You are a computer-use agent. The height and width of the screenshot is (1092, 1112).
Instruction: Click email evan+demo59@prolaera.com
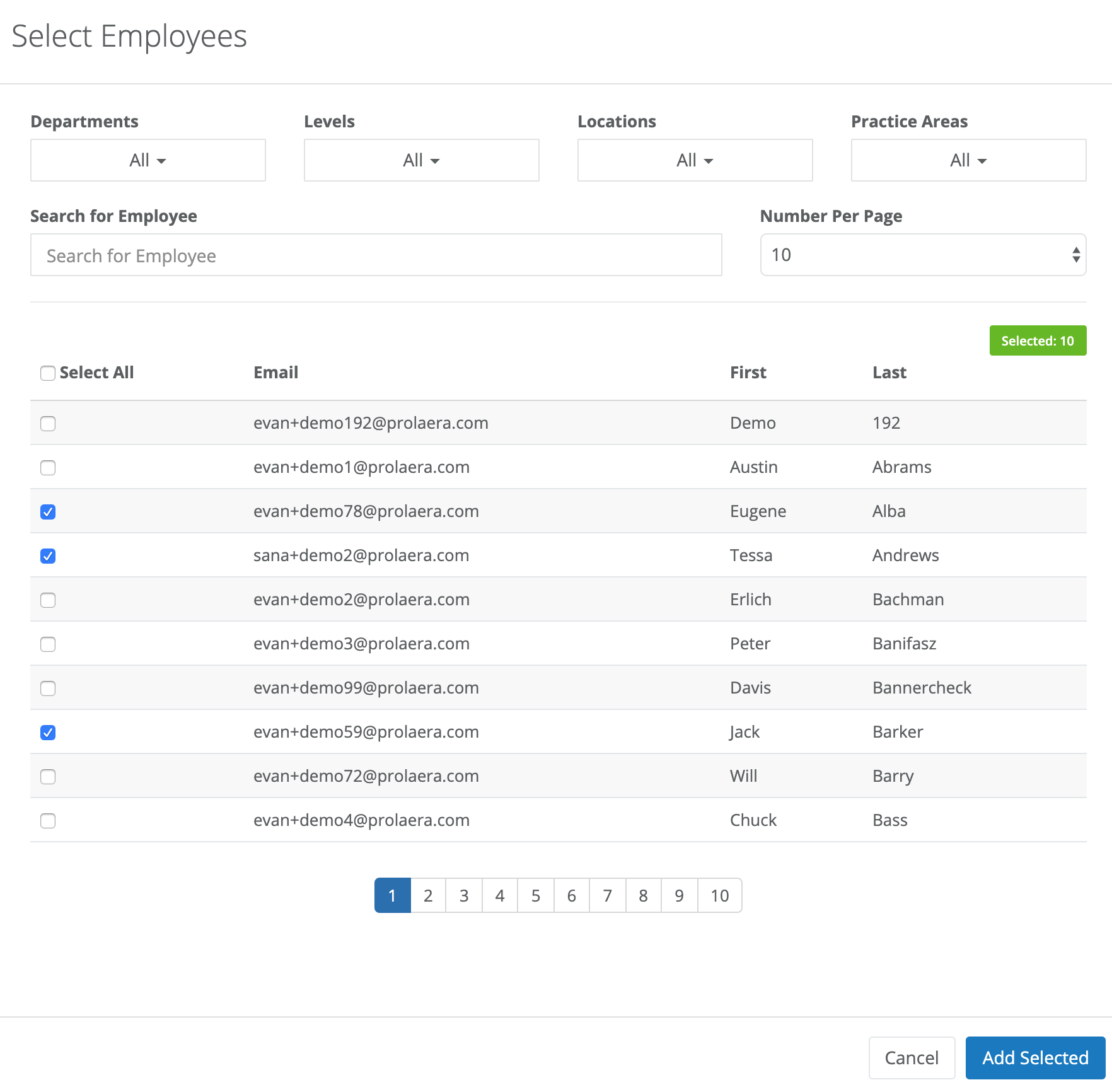[x=366, y=732]
